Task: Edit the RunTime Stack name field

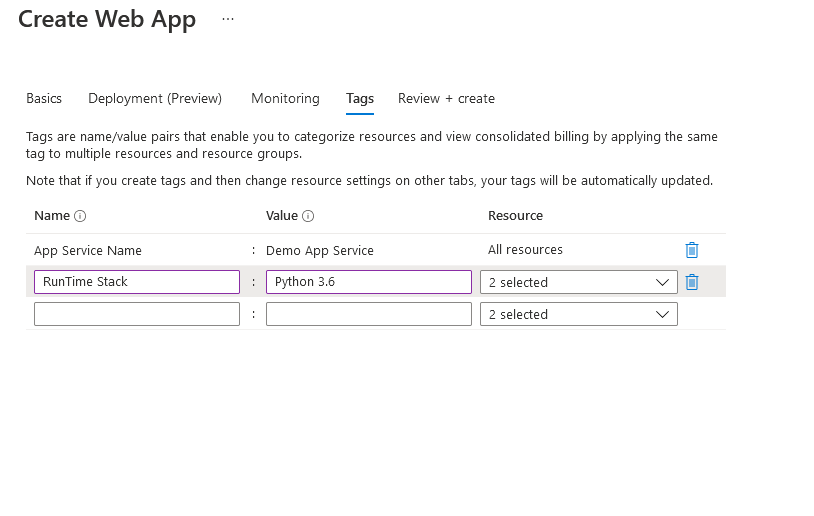Action: [137, 282]
